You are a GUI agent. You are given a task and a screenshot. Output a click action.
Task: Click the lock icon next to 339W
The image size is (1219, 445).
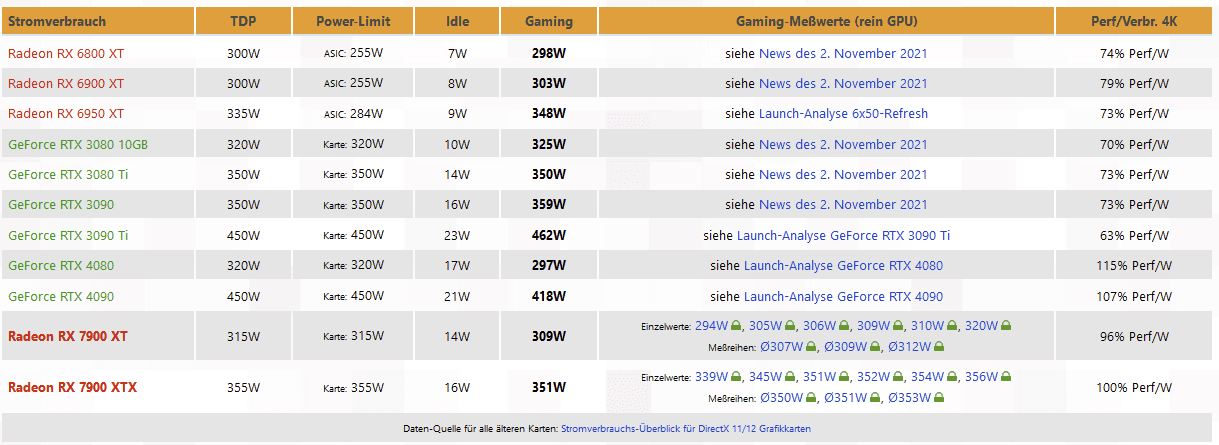[x=736, y=376]
